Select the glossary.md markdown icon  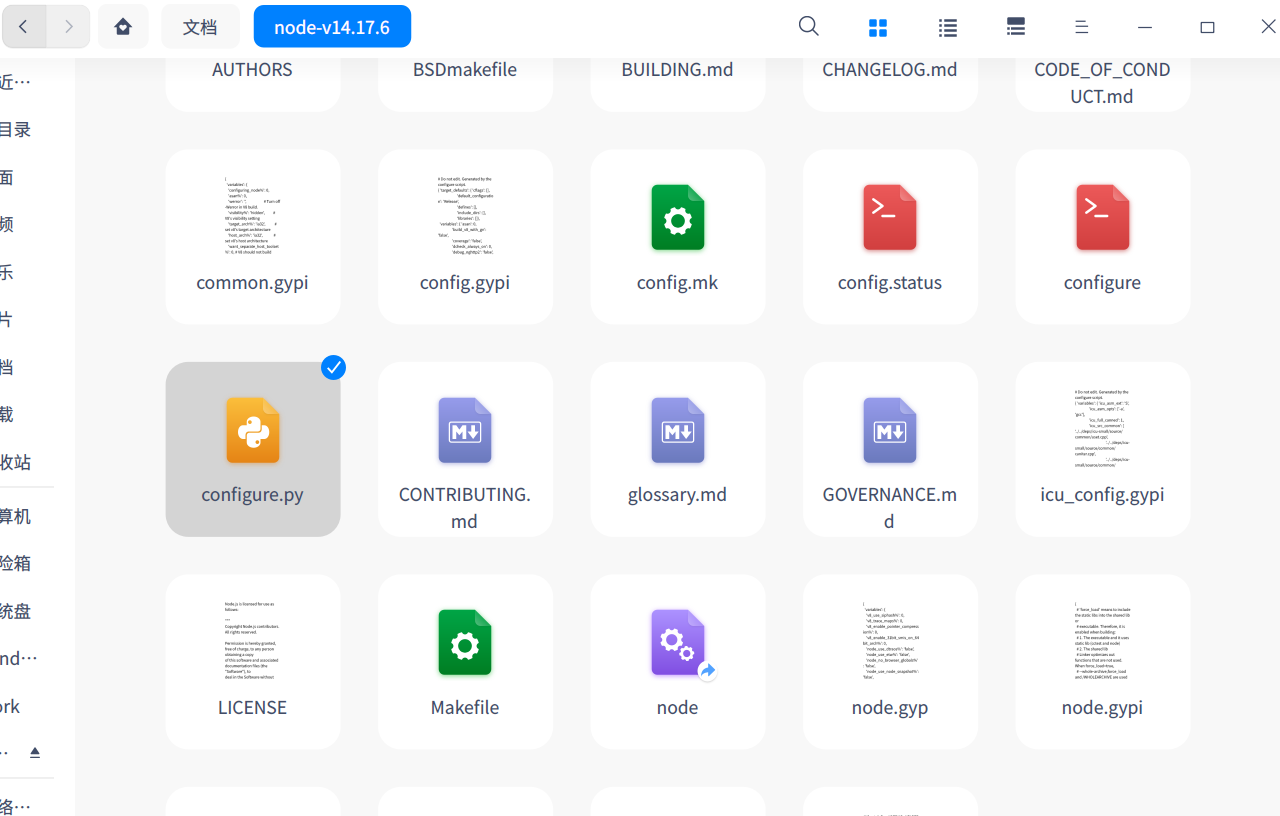(678, 430)
